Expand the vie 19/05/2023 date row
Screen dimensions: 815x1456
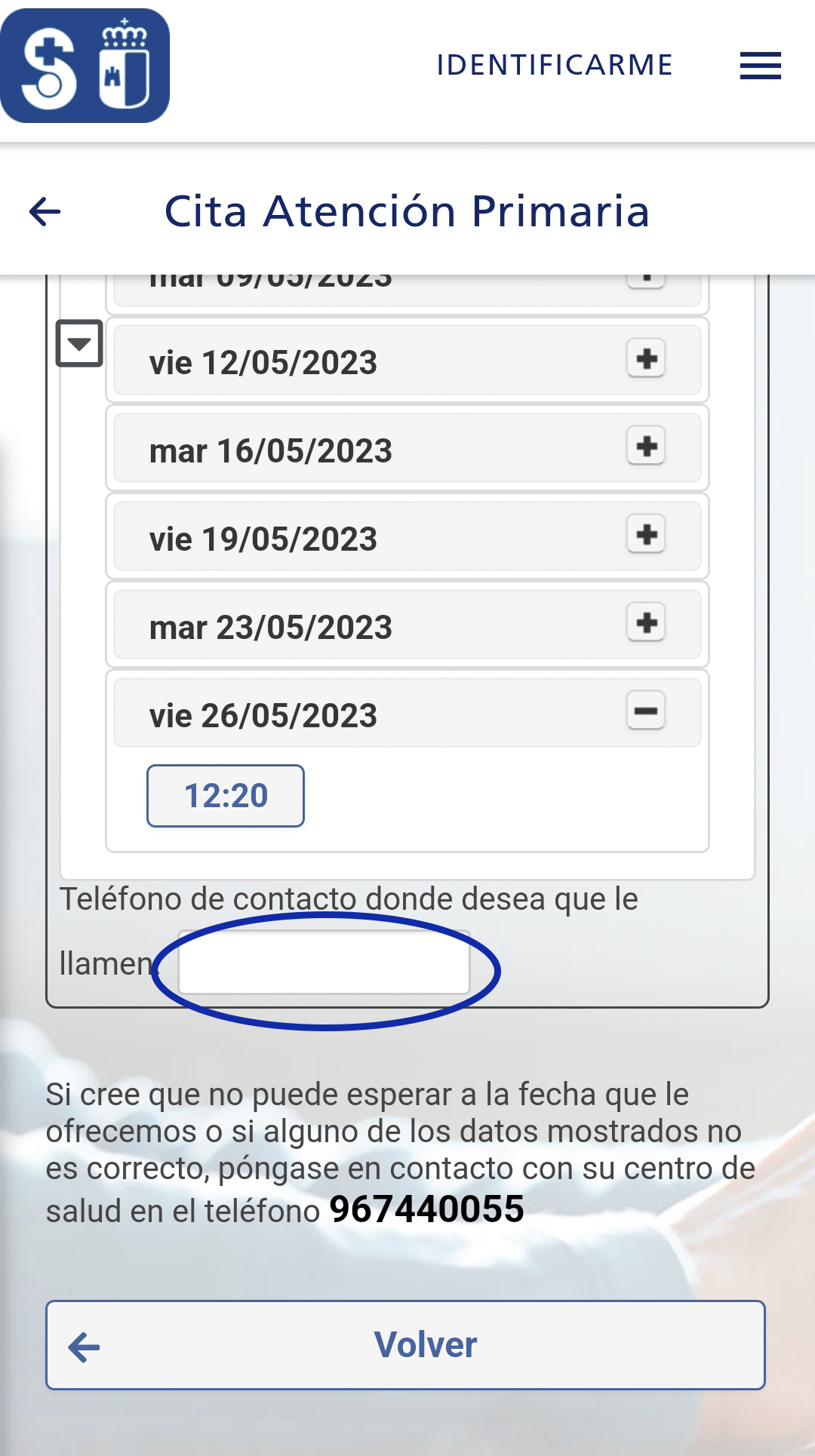tap(407, 537)
